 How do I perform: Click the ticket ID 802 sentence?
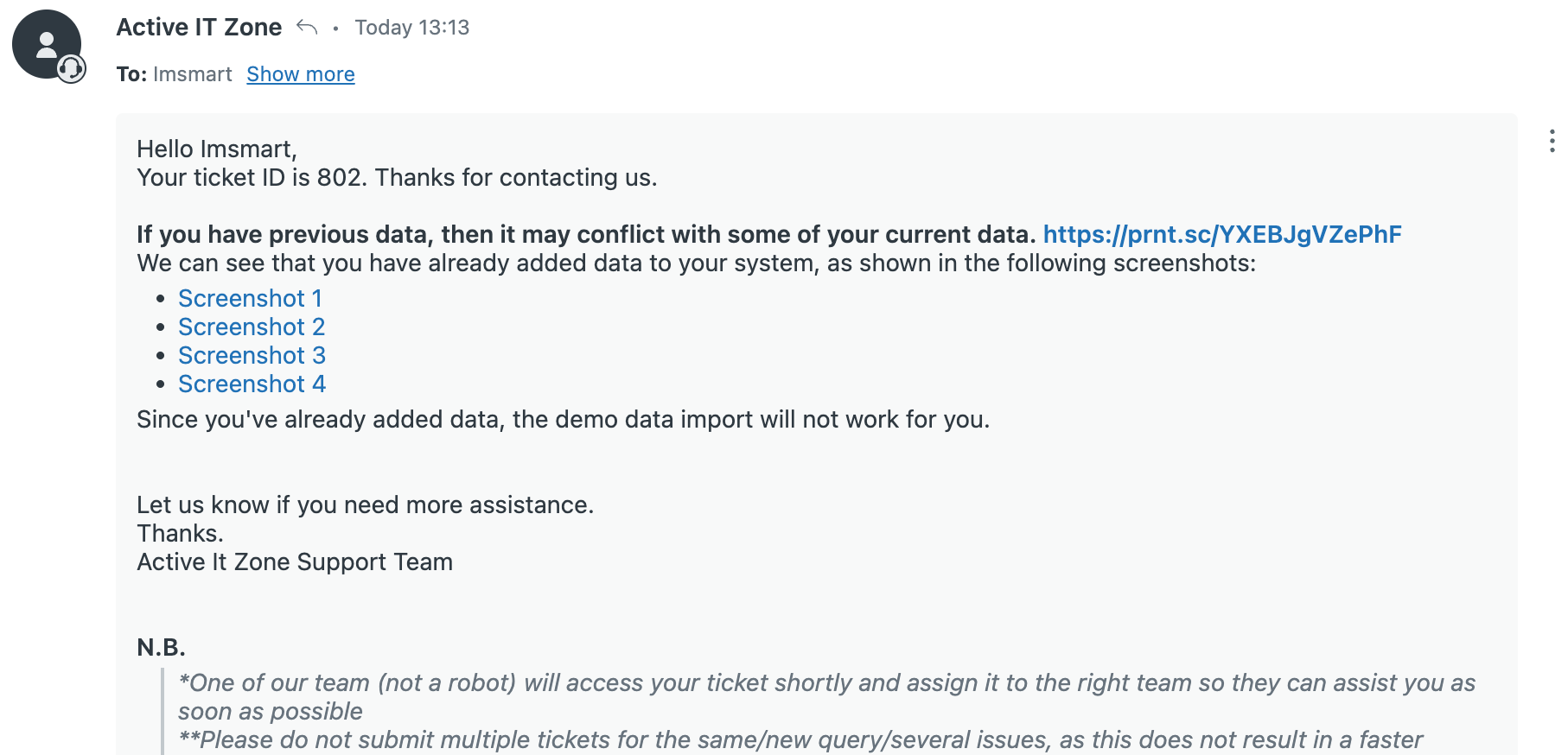tap(397, 177)
